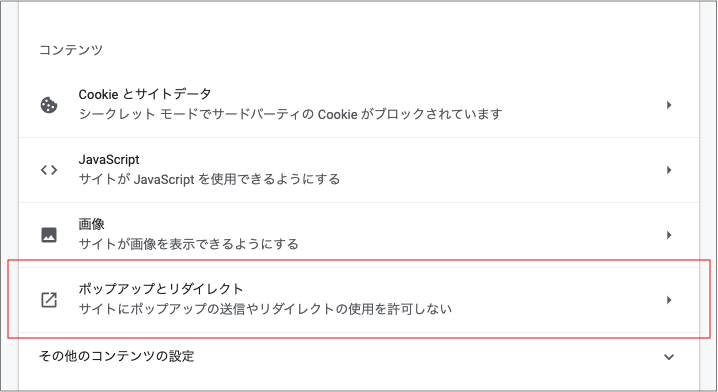Click the popup 許可しない description text
718x392 pixels.
[x=265, y=309]
